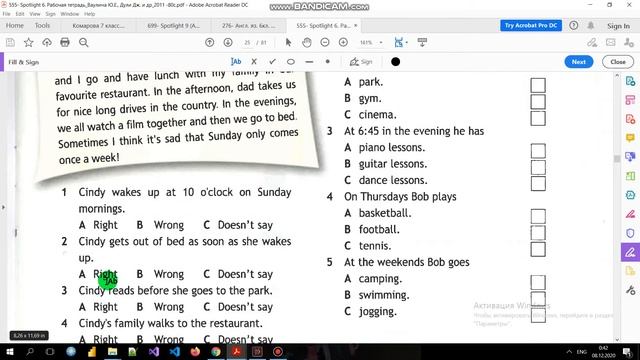Tick the checkbox next to guitar lessons

pos(538,167)
